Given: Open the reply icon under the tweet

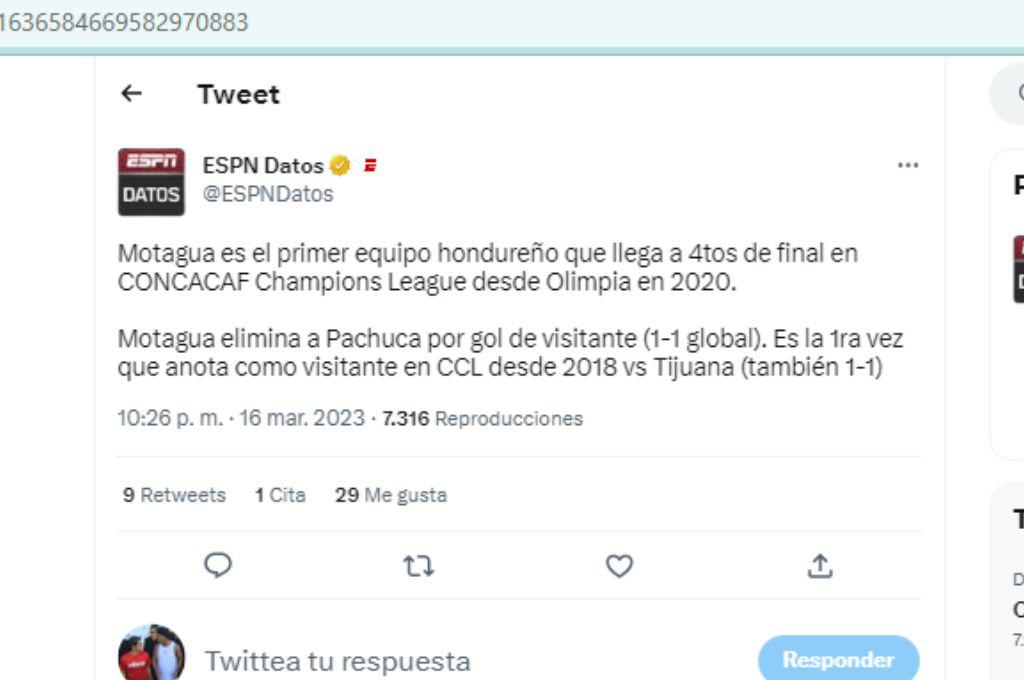Looking at the screenshot, I should pyautogui.click(x=216, y=565).
